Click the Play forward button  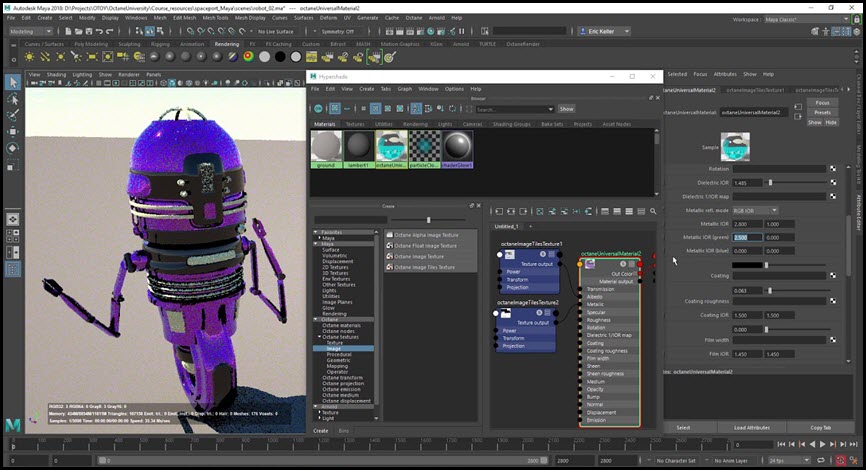[822, 444]
